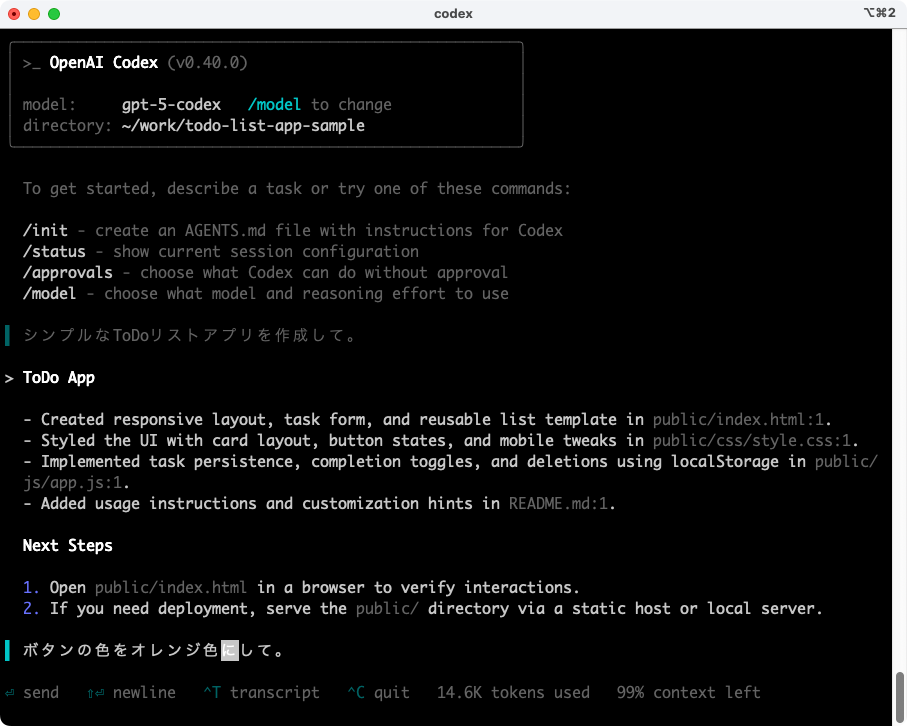Viewport: 907px width, 726px height.
Task: Click the 'To get started' instruction line
Action: pos(297,189)
